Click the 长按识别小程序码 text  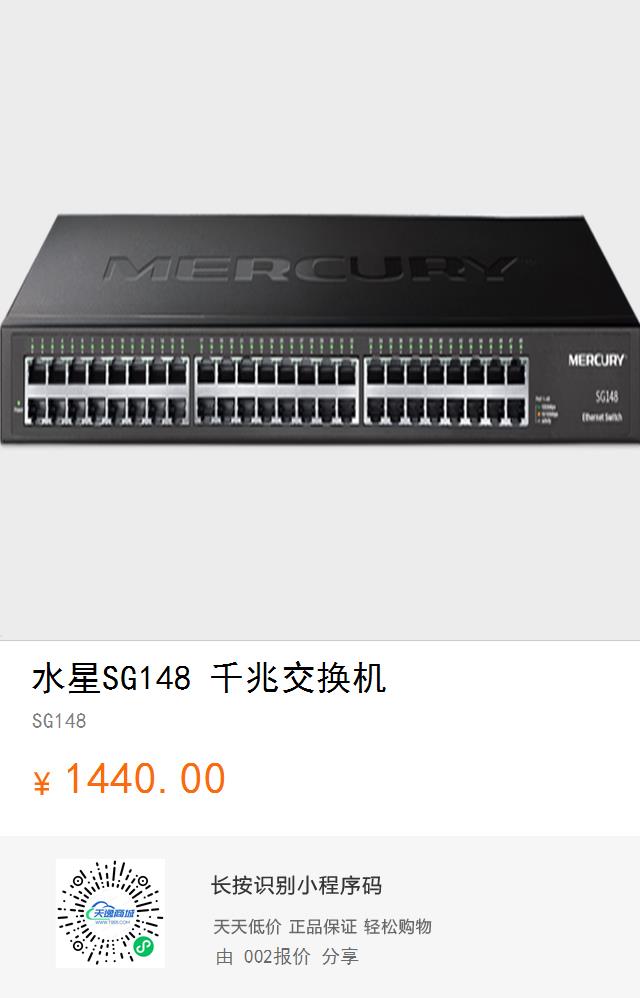[x=296, y=885]
